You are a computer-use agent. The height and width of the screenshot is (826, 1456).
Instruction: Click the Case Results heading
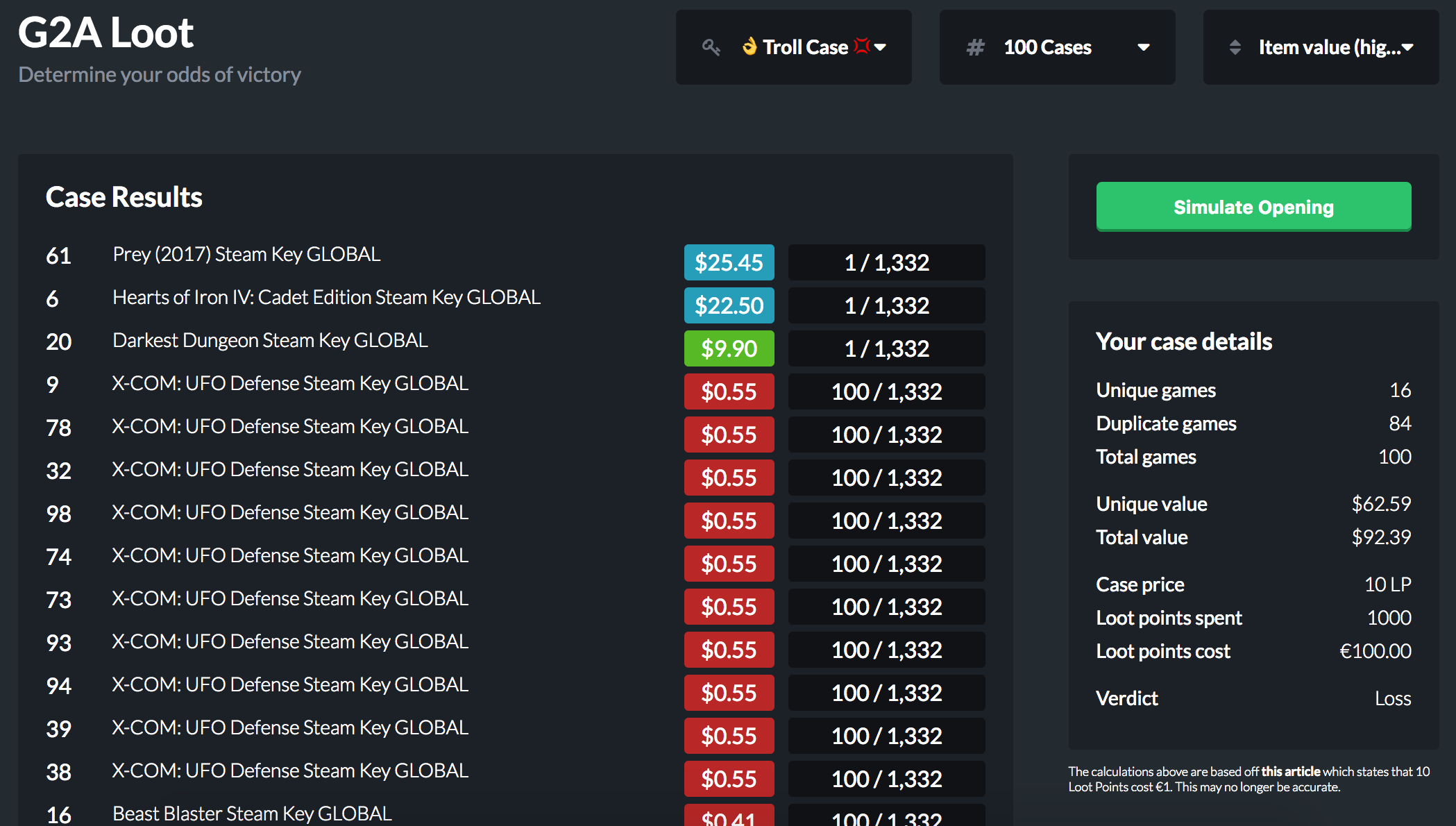124,197
